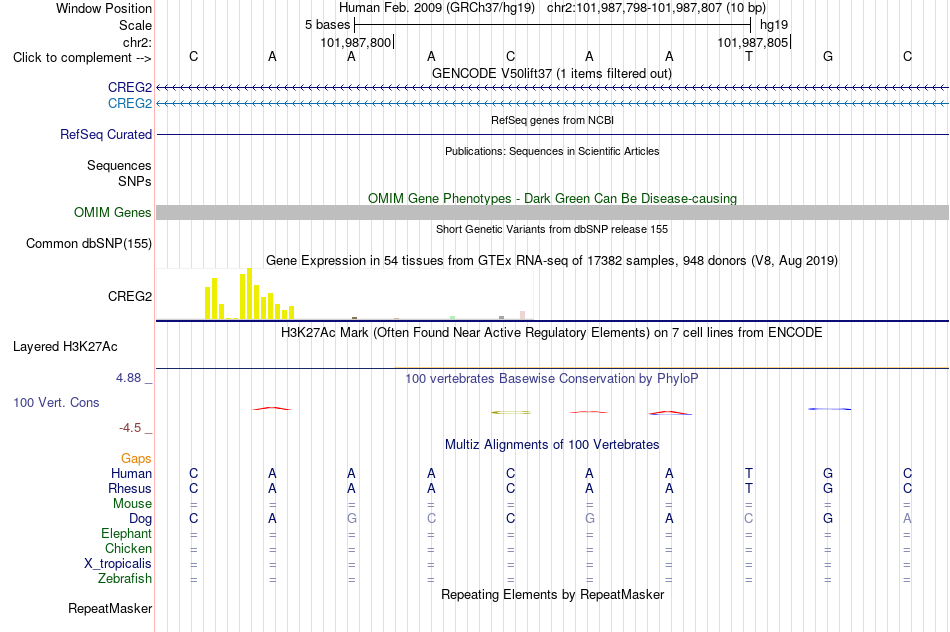Click the T base in Human row

(x=749, y=473)
